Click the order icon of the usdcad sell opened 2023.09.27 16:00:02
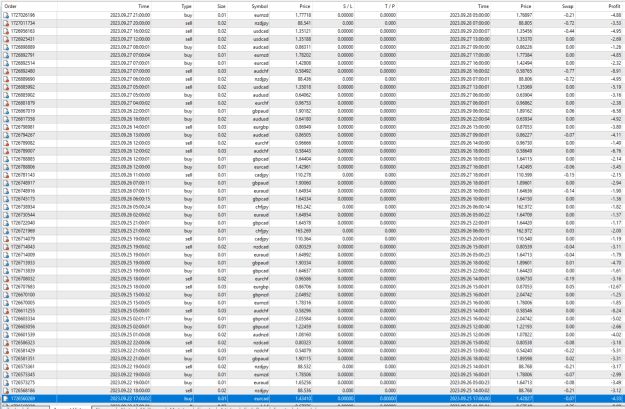Viewport: 625px width, 409px height. 6,31
